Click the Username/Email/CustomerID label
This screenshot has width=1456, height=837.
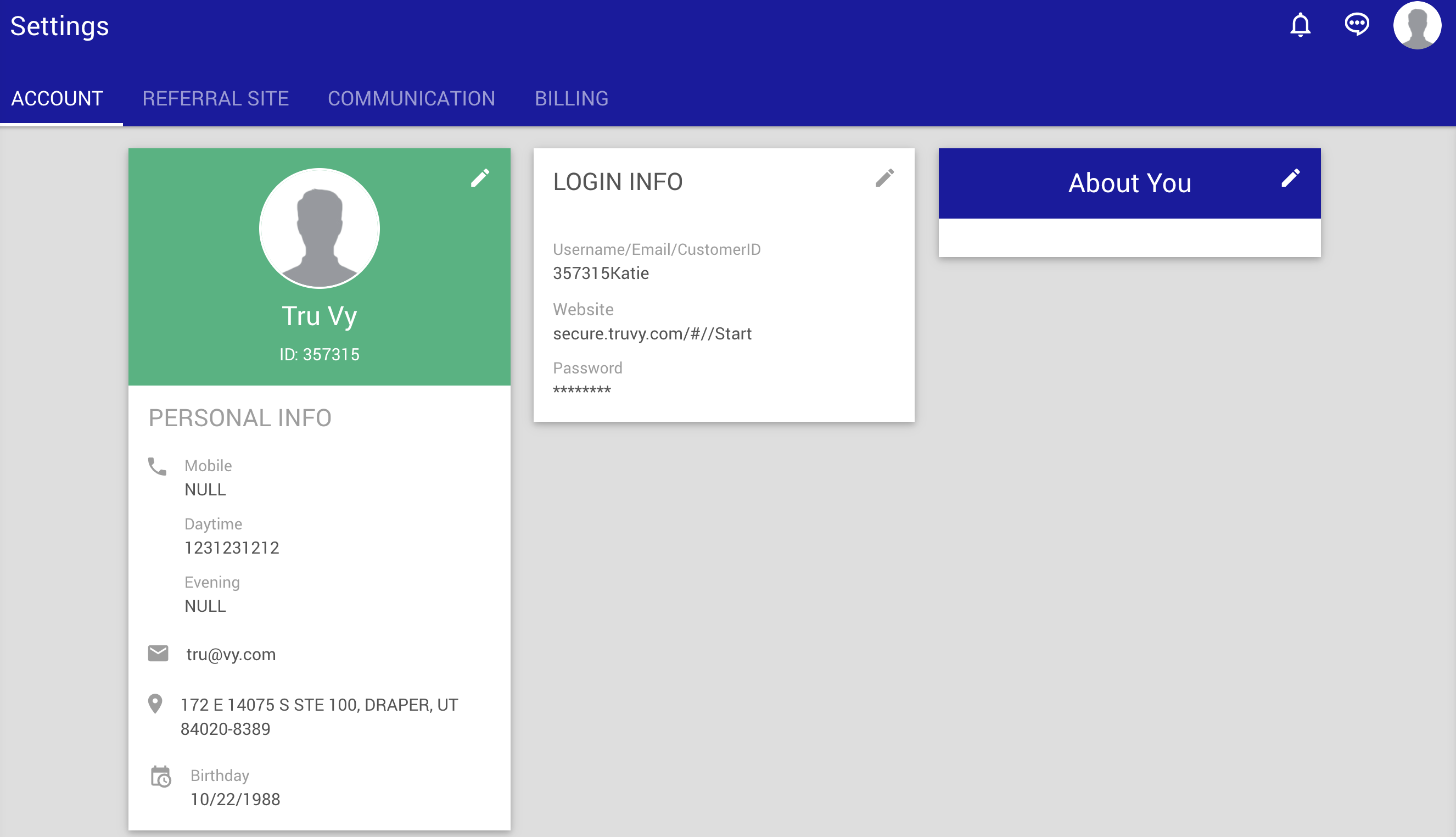[x=656, y=249]
